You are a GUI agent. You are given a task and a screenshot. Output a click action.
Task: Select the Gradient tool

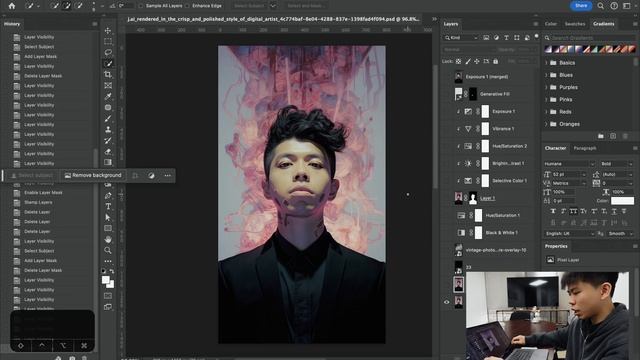coord(108,162)
